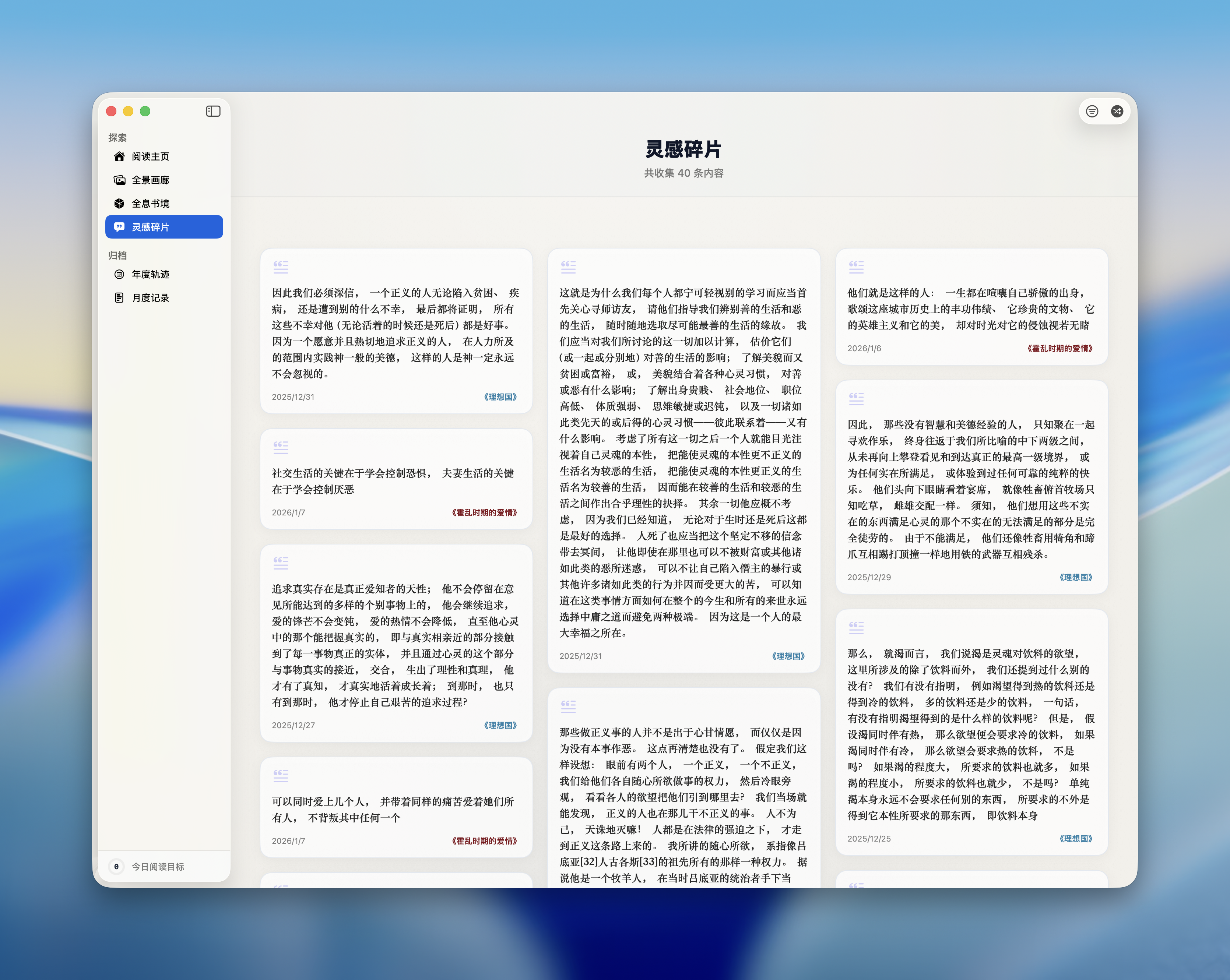
Task: Click the quote starting 那么，就渴而言
Action: tap(971, 734)
